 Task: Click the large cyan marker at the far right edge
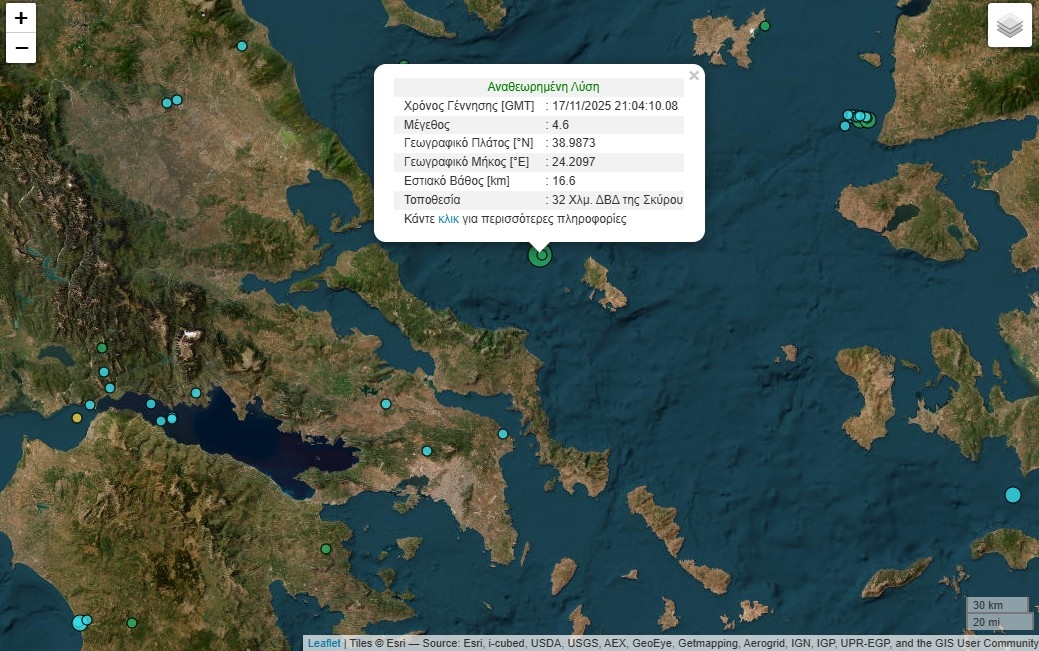[1012, 495]
